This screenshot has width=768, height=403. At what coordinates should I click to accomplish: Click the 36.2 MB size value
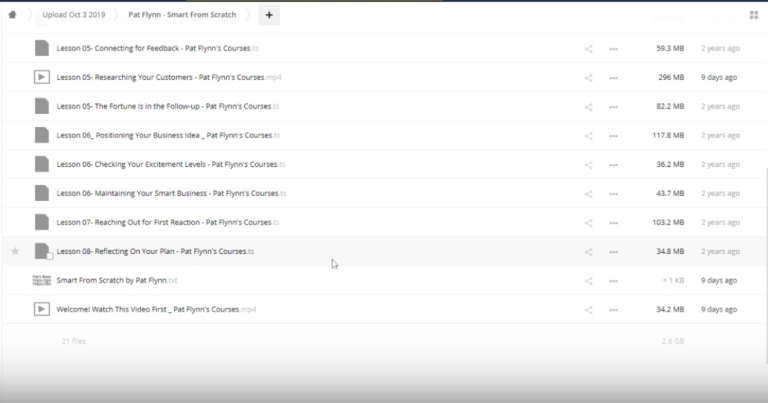tap(670, 164)
